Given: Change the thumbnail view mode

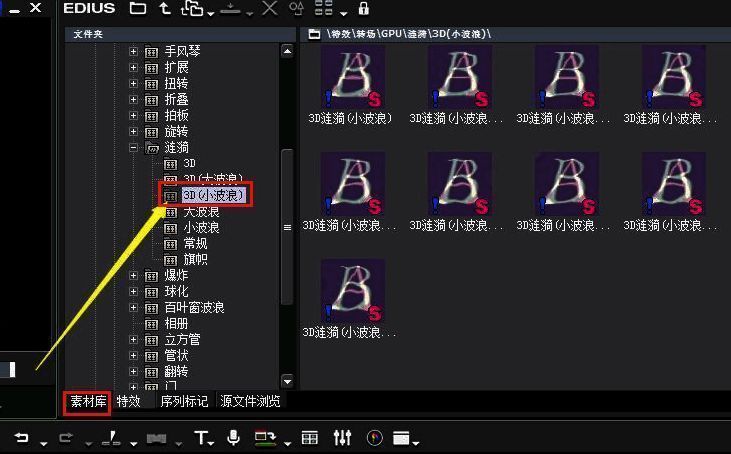Looking at the screenshot, I should tap(324, 8).
